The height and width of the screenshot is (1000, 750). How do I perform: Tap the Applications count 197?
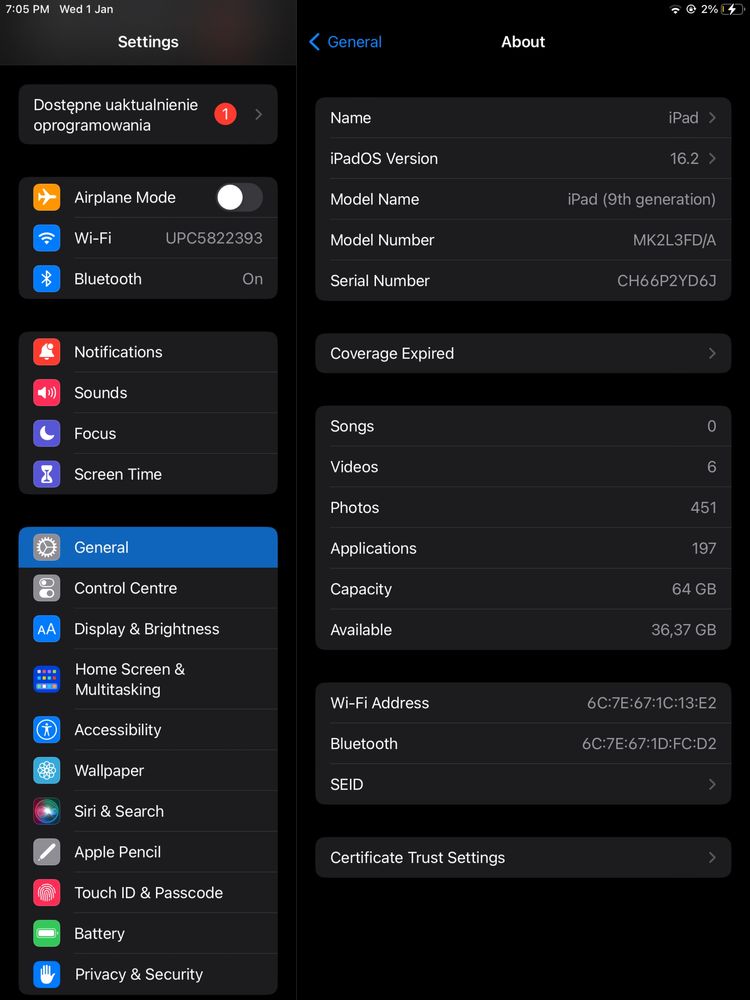pyautogui.click(x=704, y=548)
